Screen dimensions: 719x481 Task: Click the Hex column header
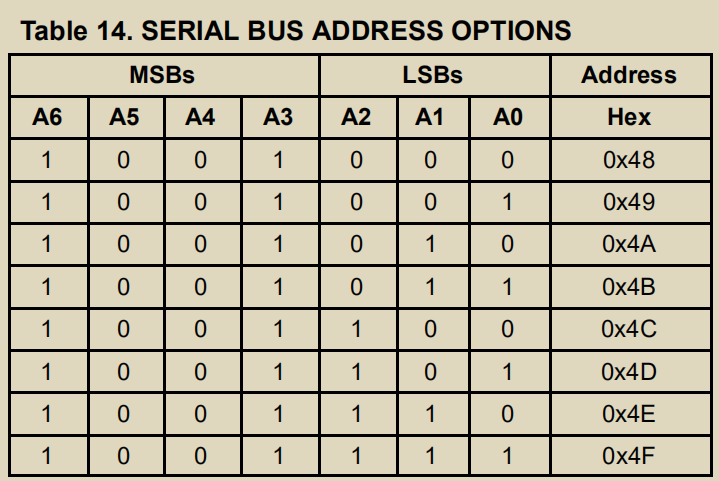(x=631, y=117)
